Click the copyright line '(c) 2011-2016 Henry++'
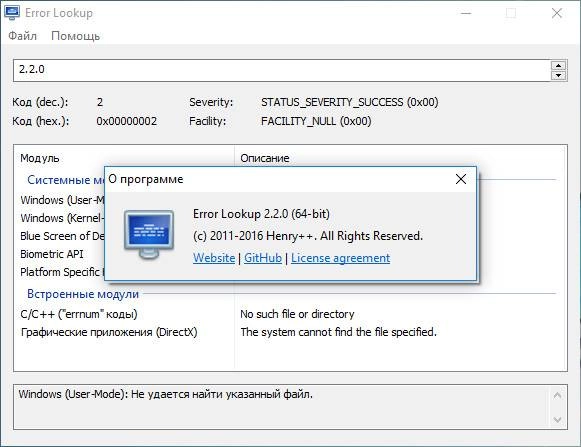 pos(308,236)
